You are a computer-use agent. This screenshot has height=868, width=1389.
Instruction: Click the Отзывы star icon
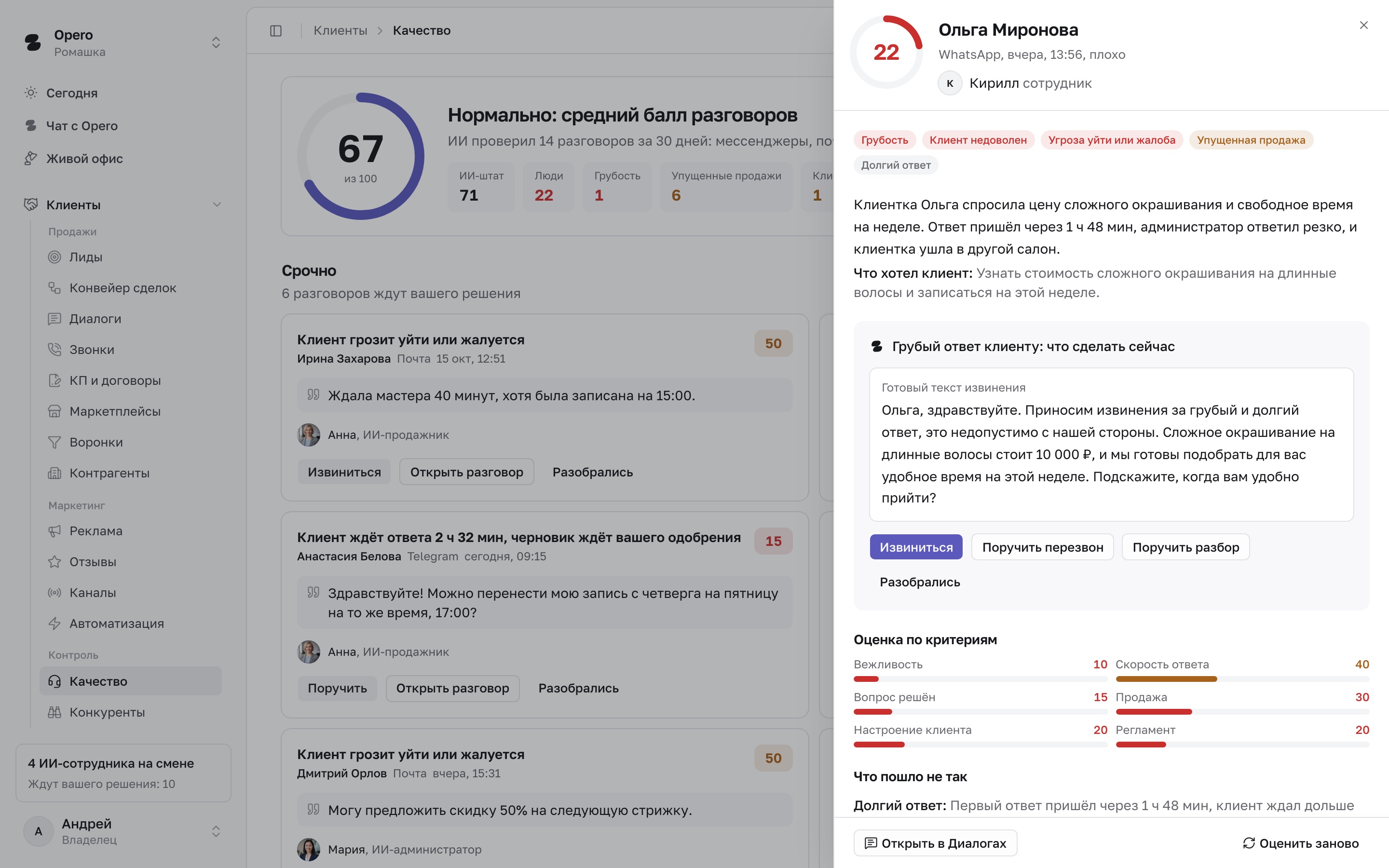point(54,561)
